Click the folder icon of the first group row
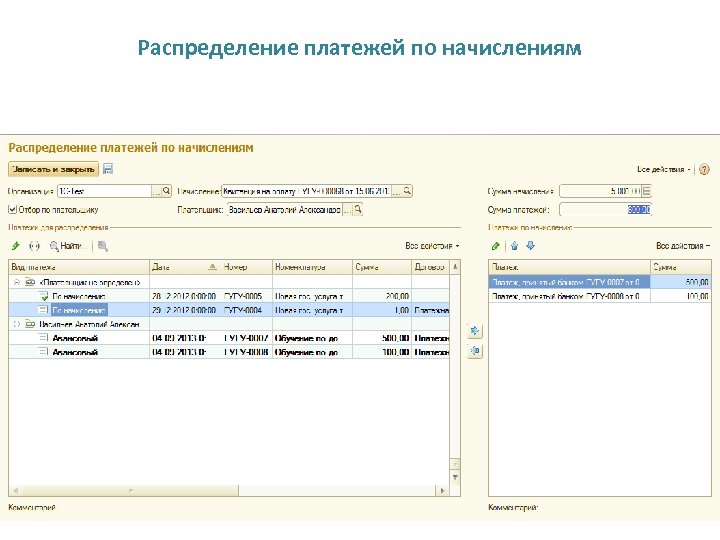 (x=30, y=282)
